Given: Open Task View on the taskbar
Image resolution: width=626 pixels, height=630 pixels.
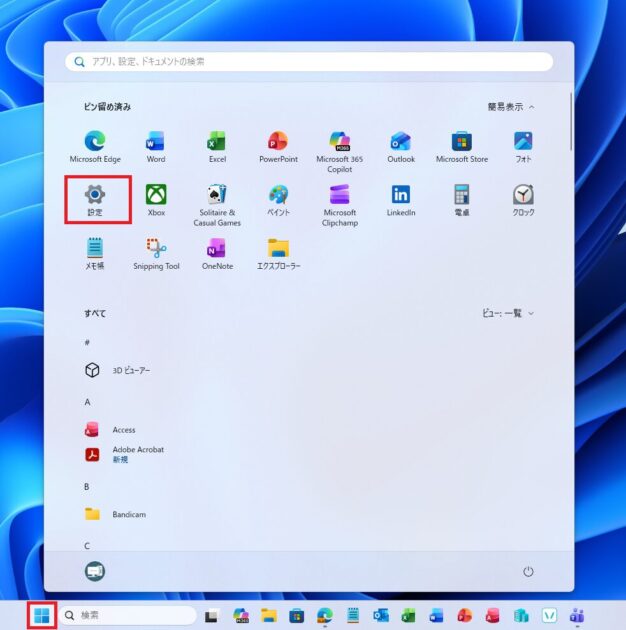Looking at the screenshot, I should click(212, 616).
